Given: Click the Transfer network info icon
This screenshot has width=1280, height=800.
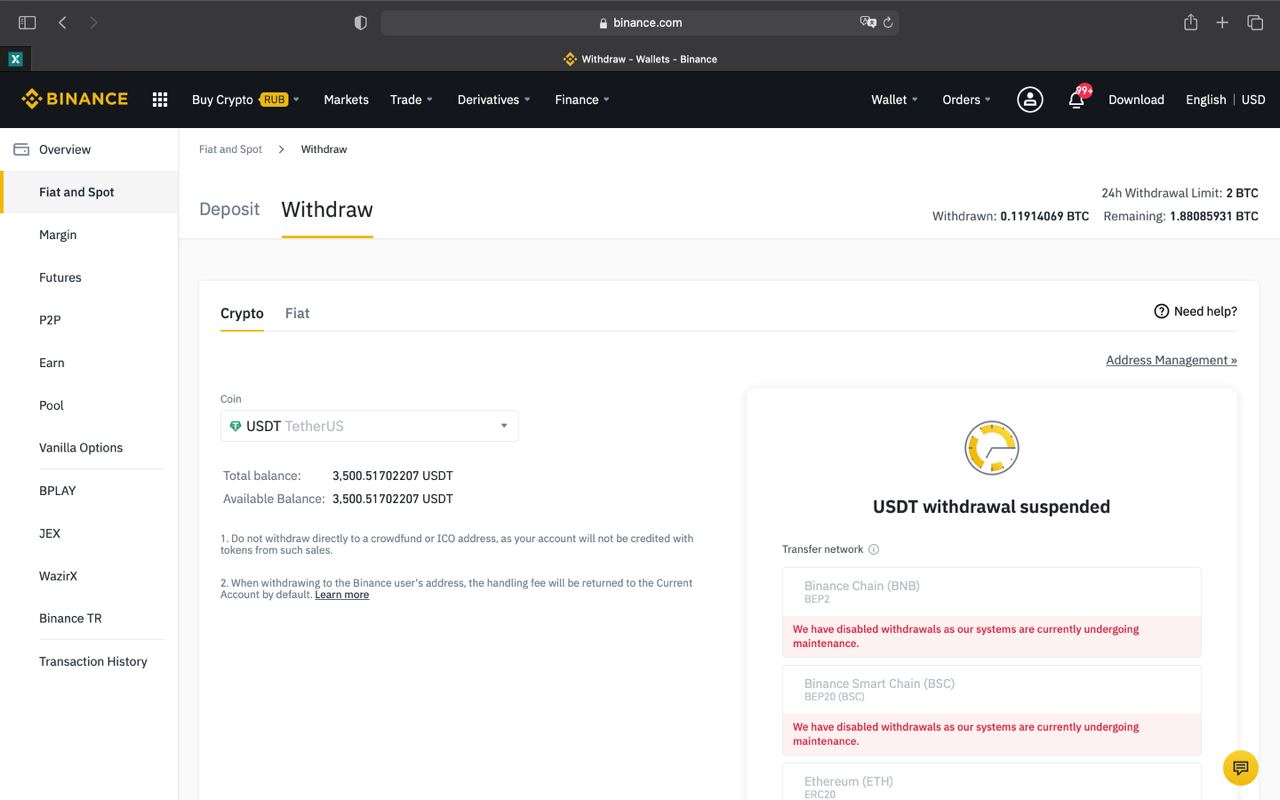Looking at the screenshot, I should coord(873,549).
